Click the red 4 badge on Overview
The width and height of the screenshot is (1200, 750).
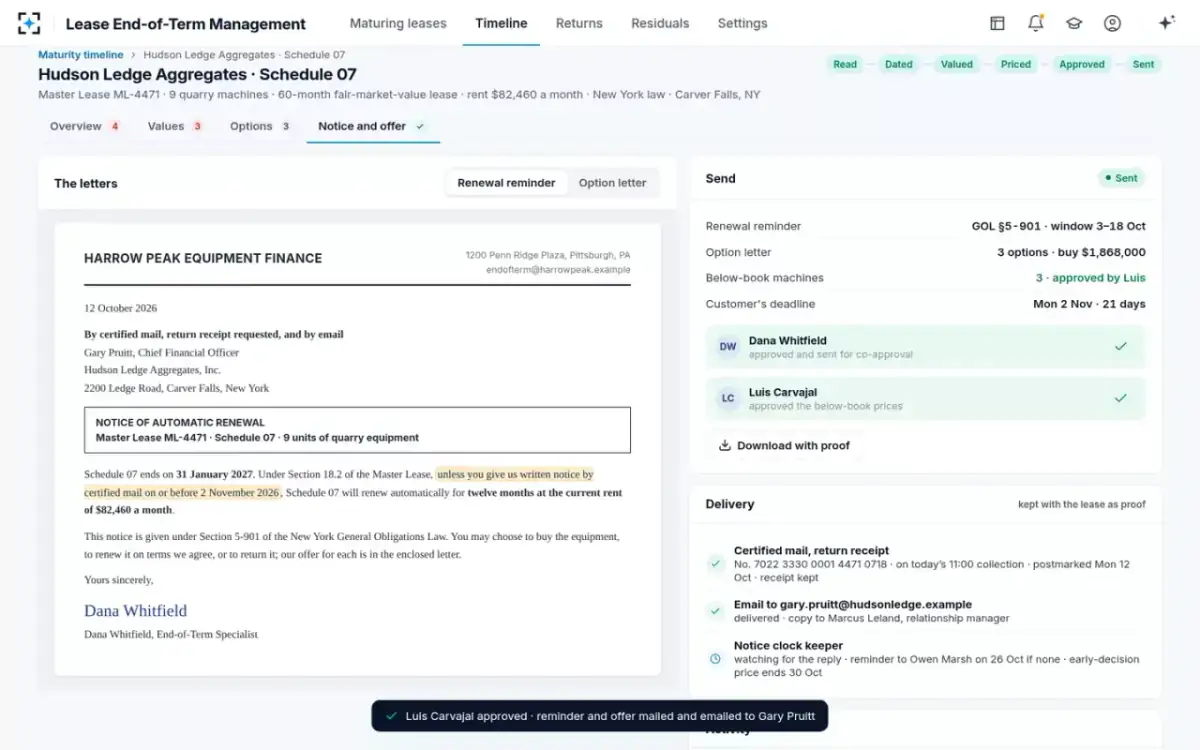click(x=115, y=126)
